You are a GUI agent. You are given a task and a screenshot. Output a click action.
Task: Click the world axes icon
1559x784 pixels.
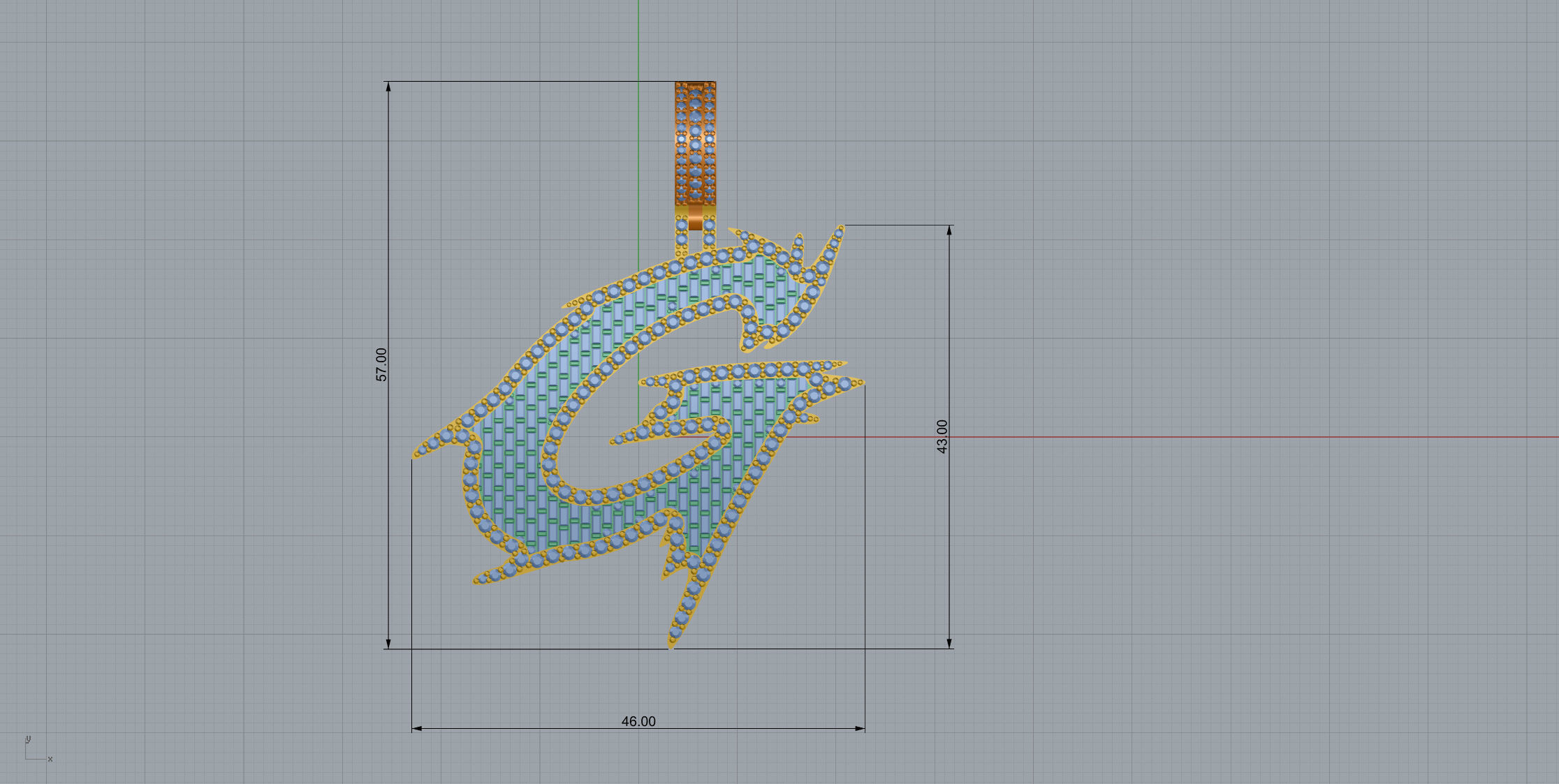point(38,749)
